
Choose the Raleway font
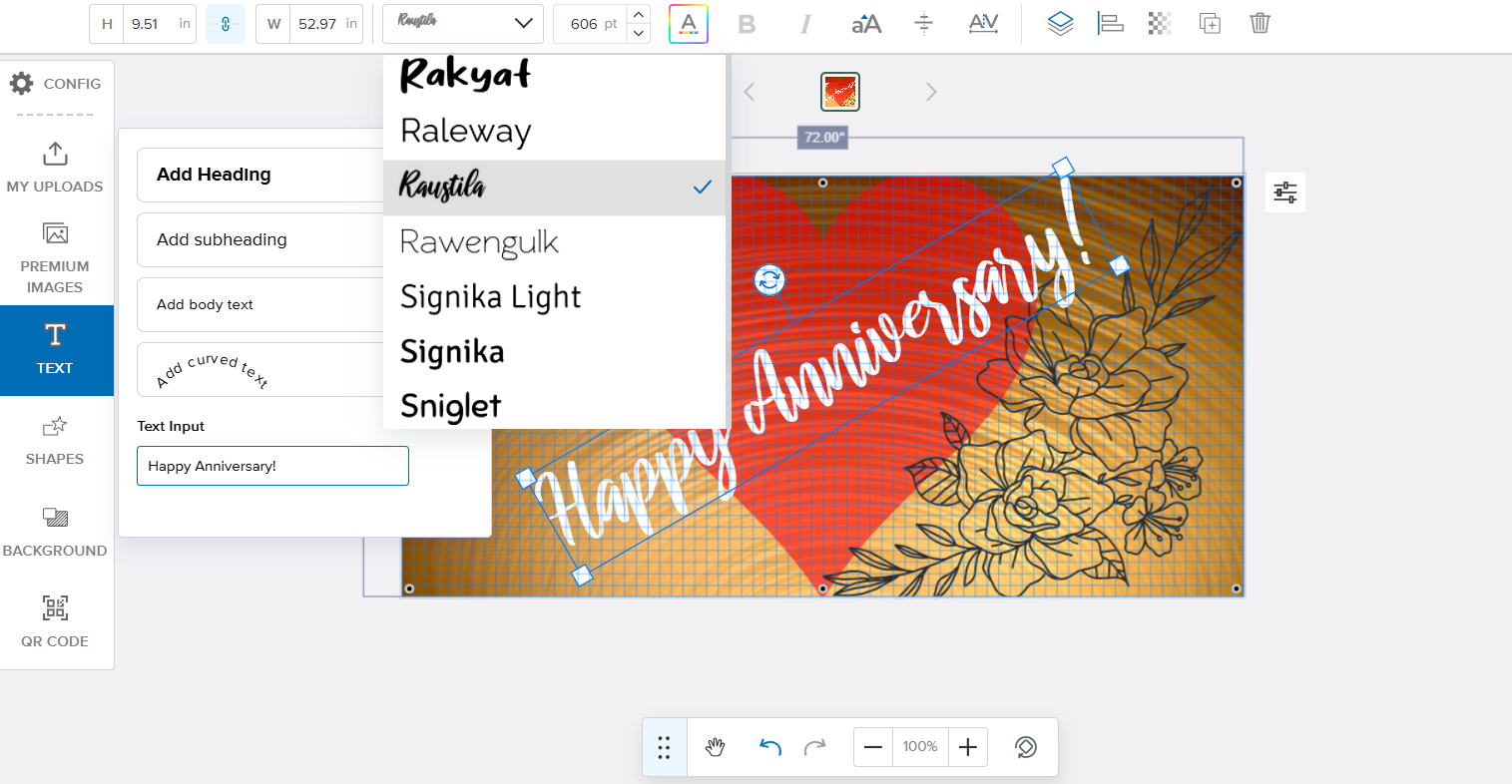555,132
